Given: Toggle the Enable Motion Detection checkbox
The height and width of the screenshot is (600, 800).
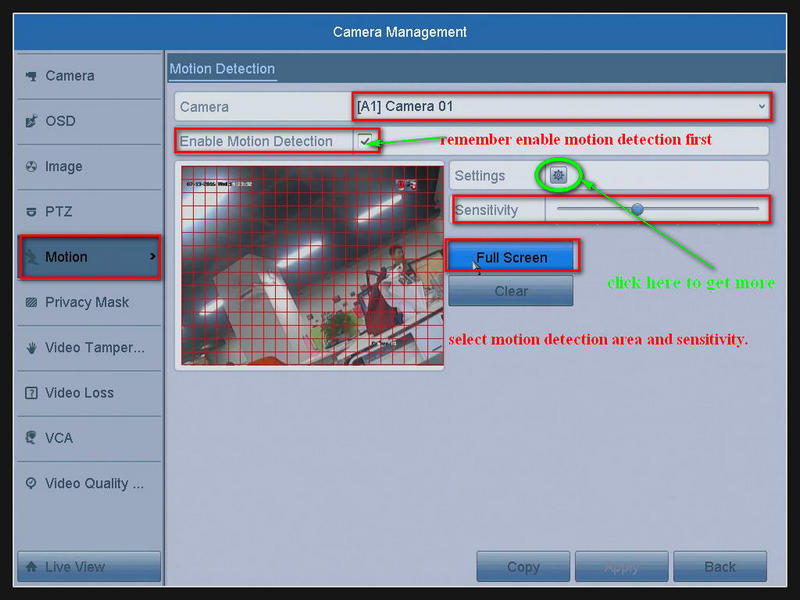Looking at the screenshot, I should pos(365,141).
